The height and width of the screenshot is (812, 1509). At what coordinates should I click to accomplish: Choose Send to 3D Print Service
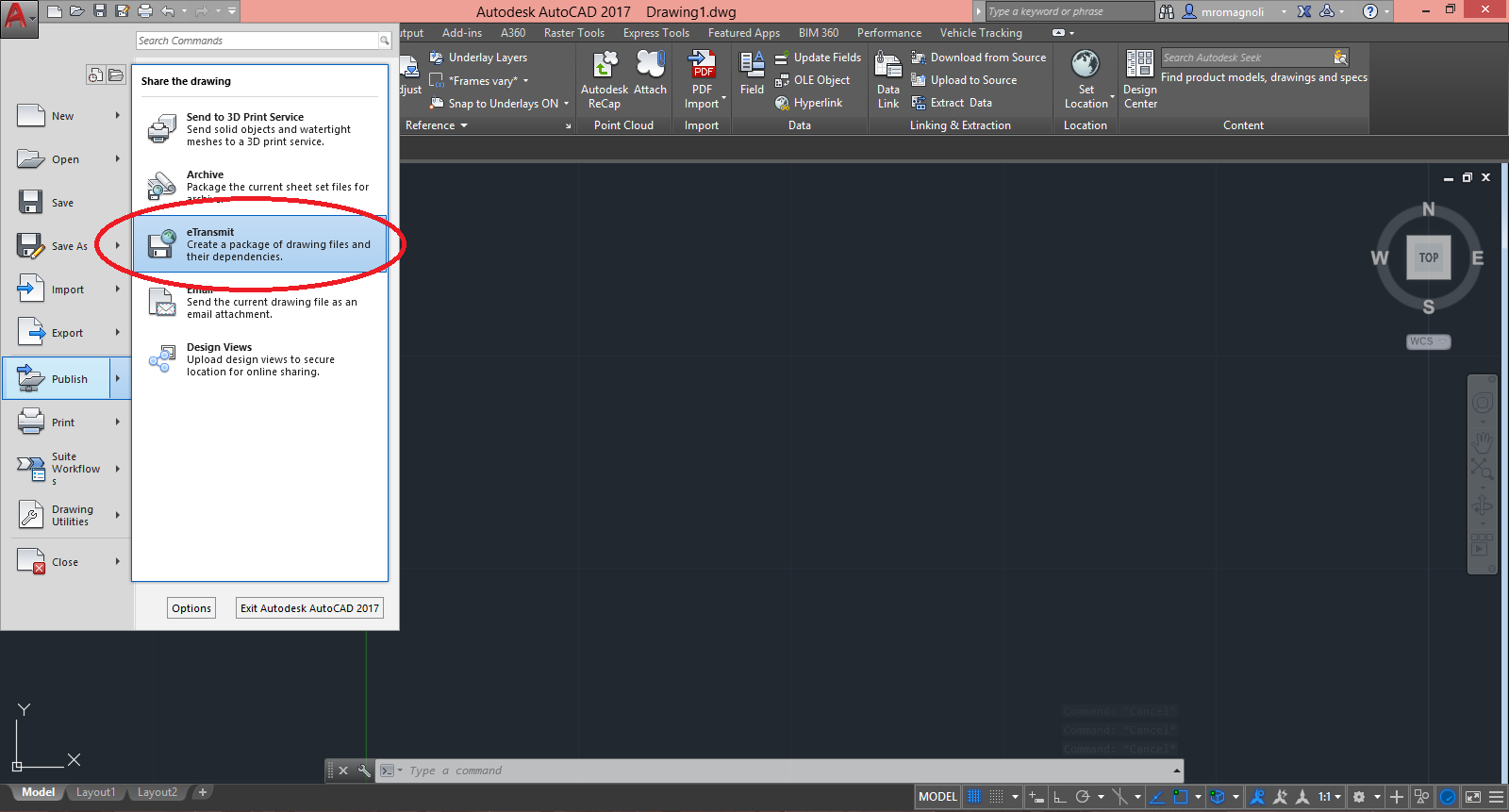tap(259, 129)
